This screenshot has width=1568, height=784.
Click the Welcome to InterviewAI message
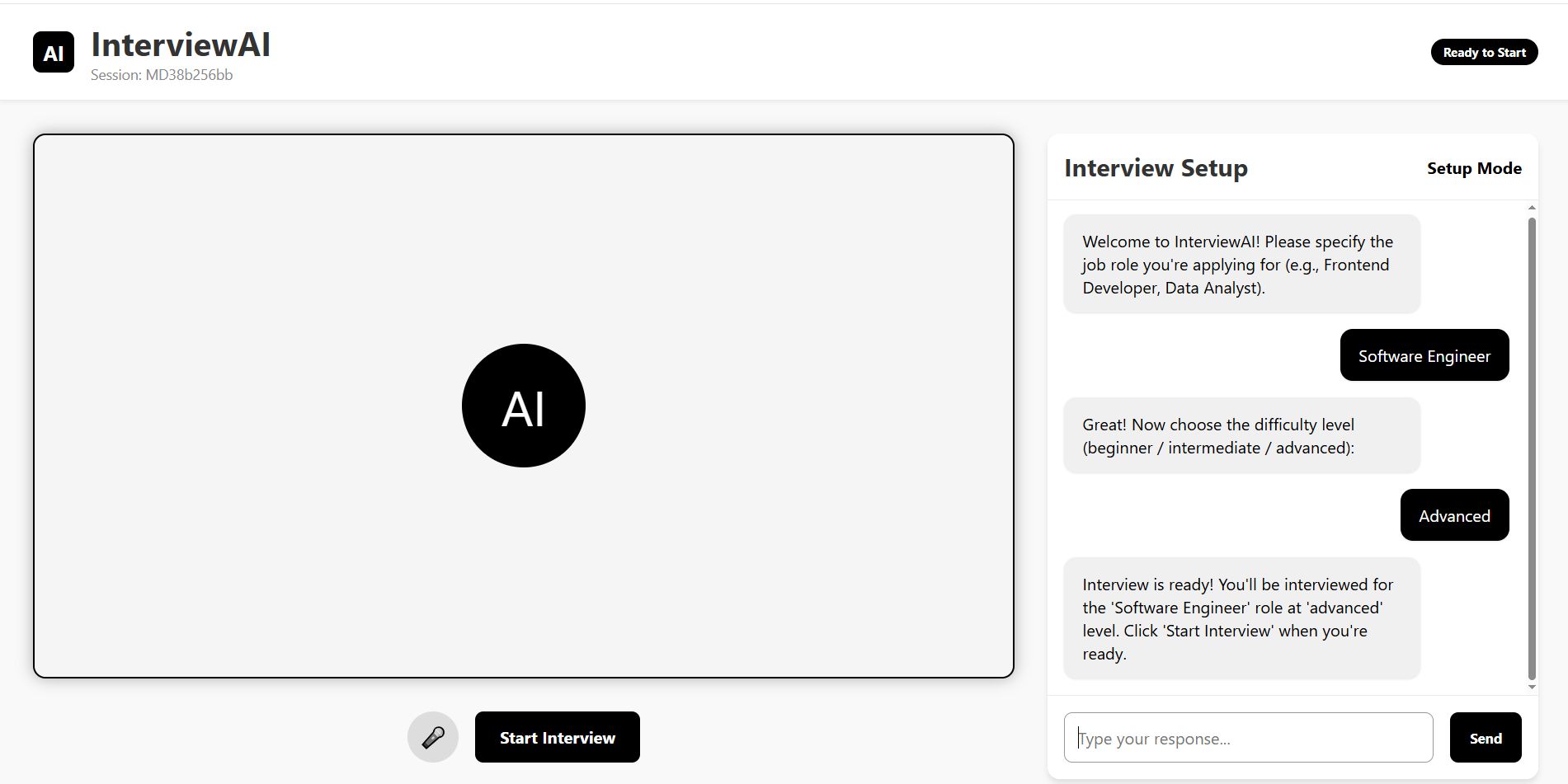tap(1241, 264)
